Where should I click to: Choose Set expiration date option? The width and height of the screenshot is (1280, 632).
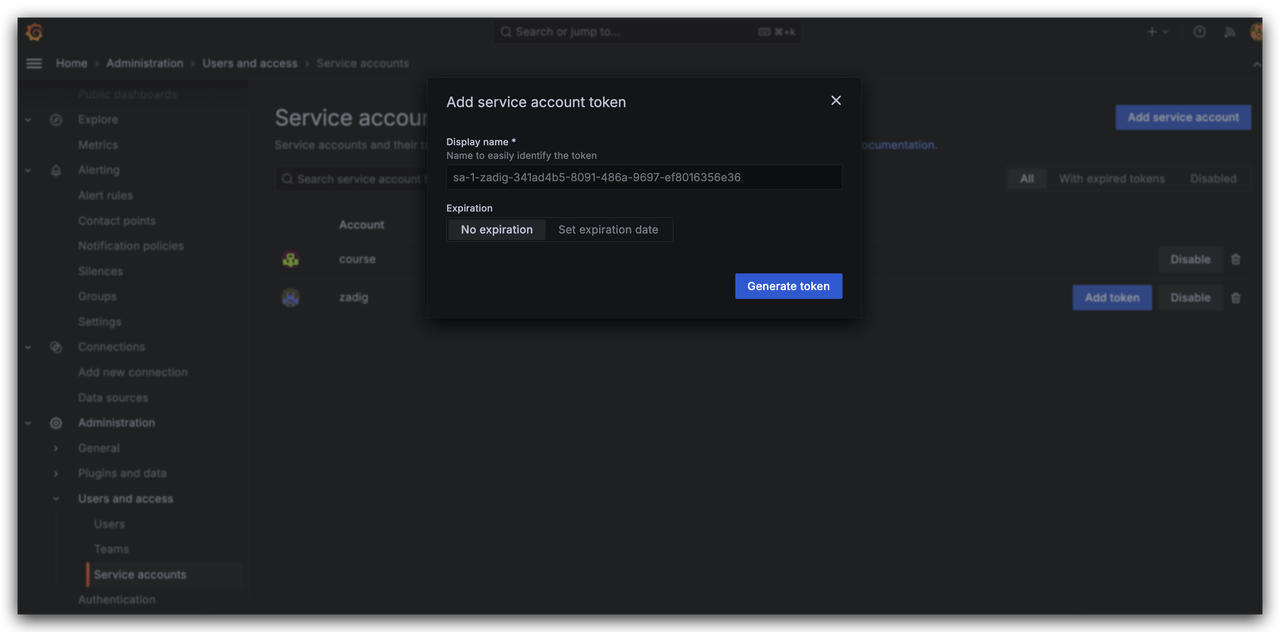tap(608, 230)
